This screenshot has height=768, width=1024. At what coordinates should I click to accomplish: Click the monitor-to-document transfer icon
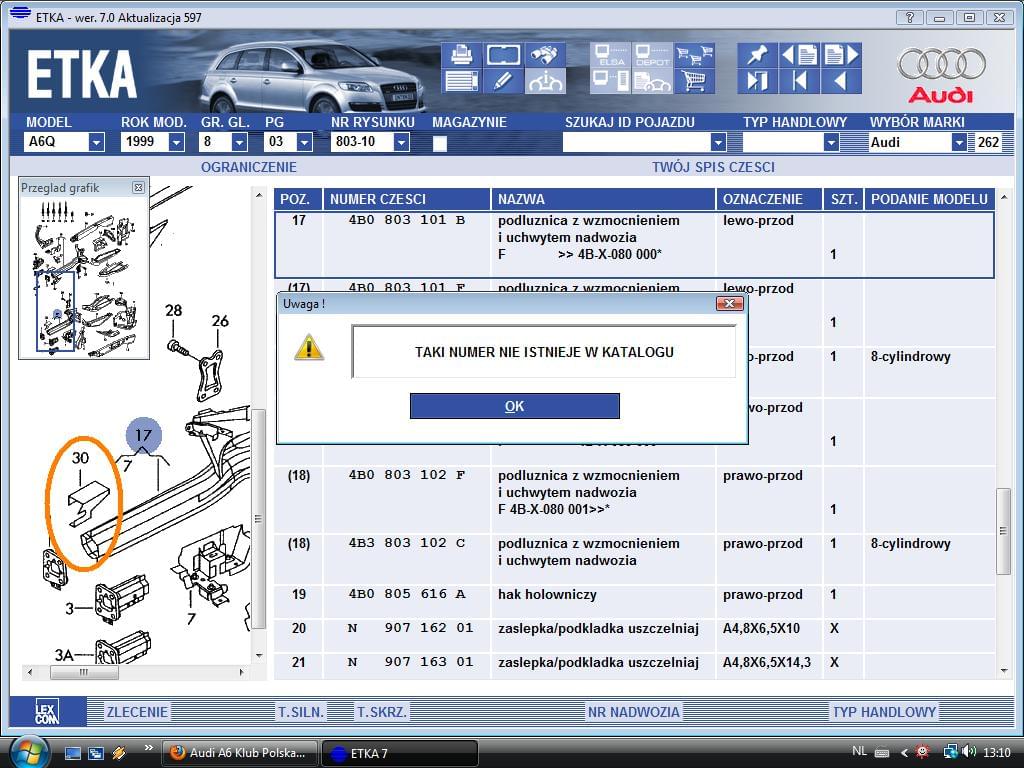click(611, 81)
